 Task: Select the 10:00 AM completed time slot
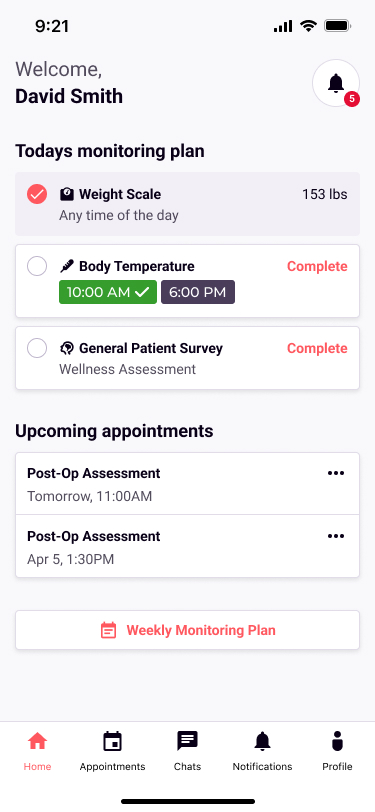pyautogui.click(x=108, y=292)
